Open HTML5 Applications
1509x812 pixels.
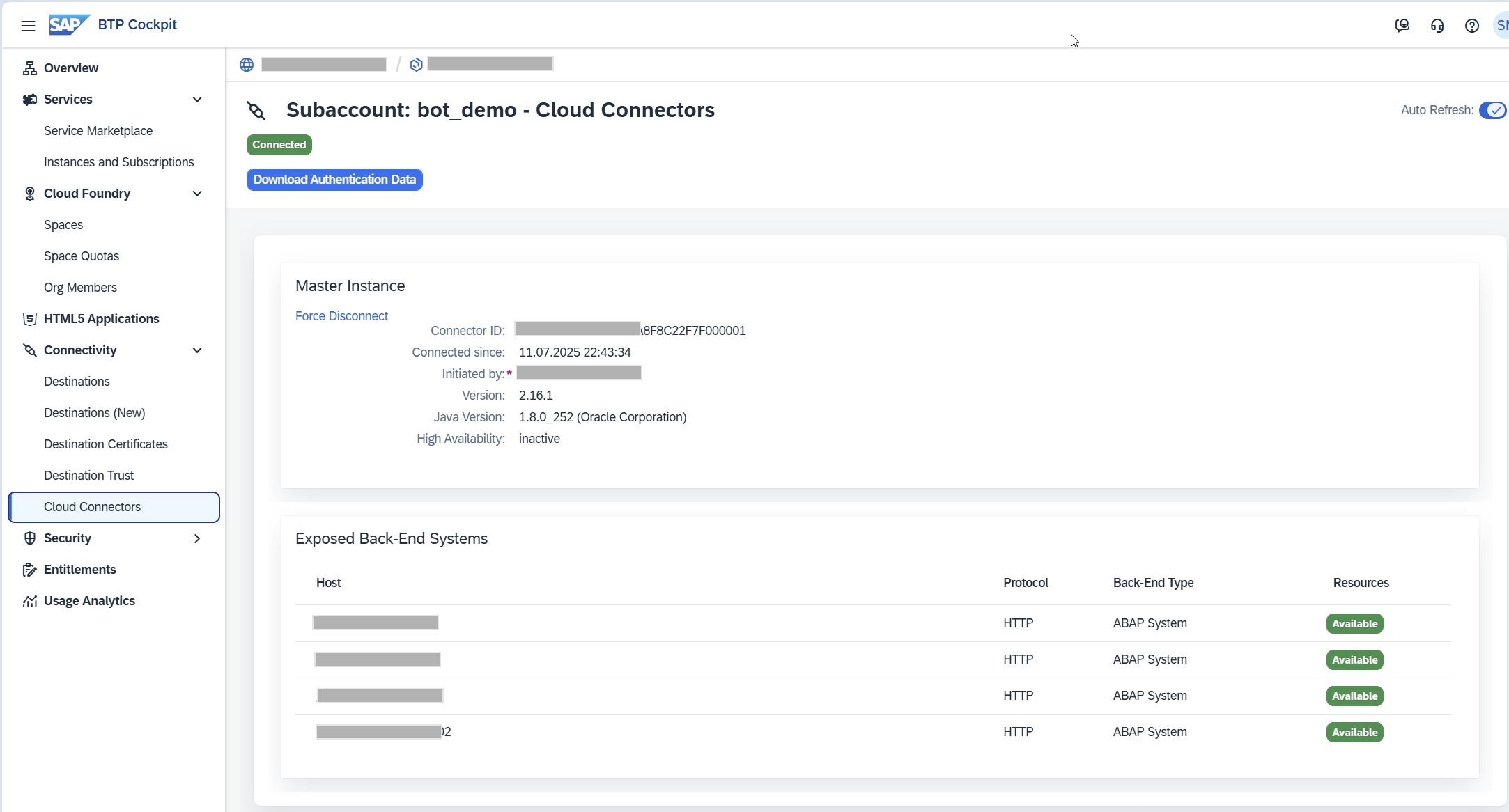click(x=102, y=319)
